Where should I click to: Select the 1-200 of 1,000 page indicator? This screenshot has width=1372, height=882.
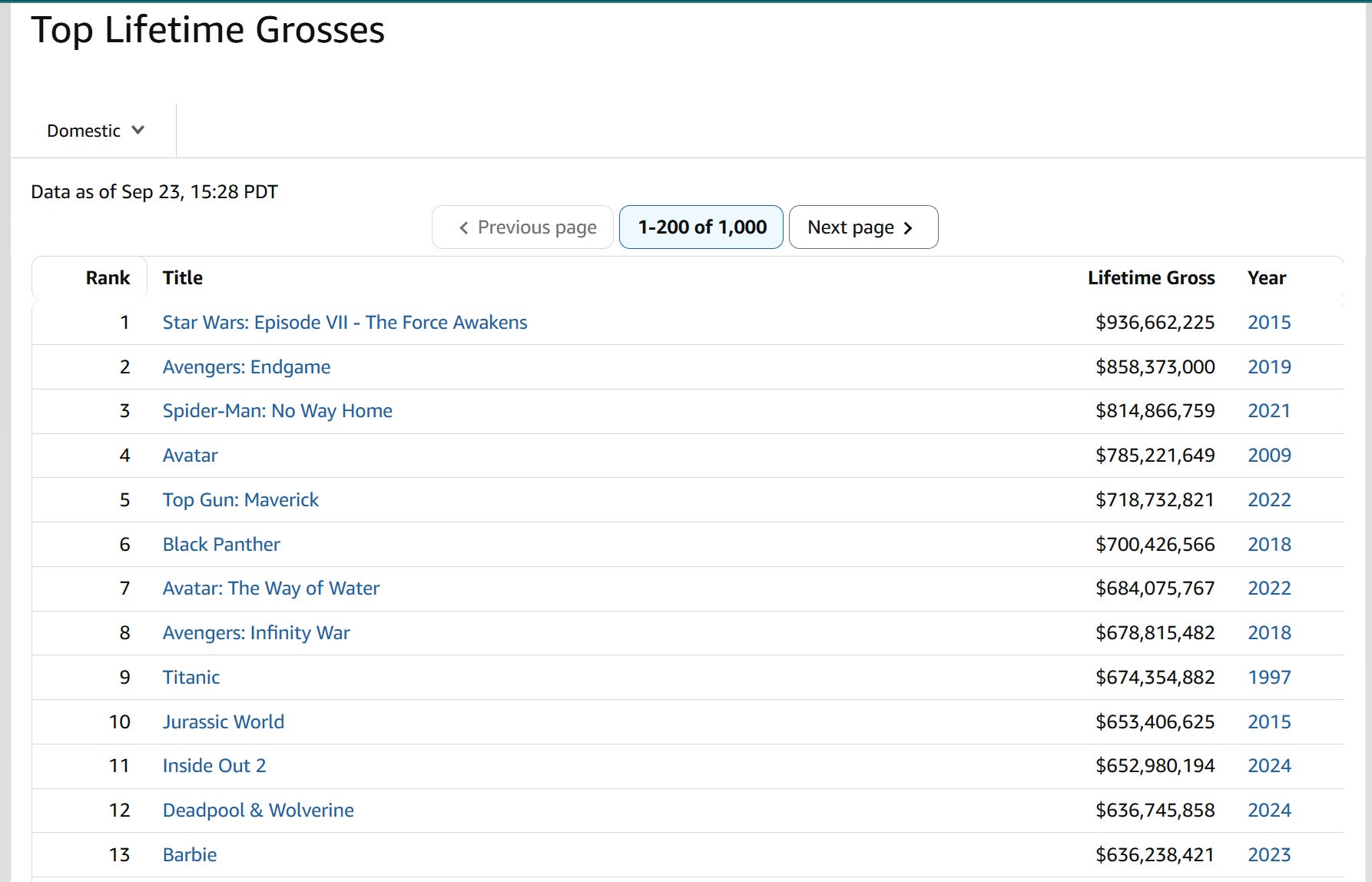(x=701, y=227)
